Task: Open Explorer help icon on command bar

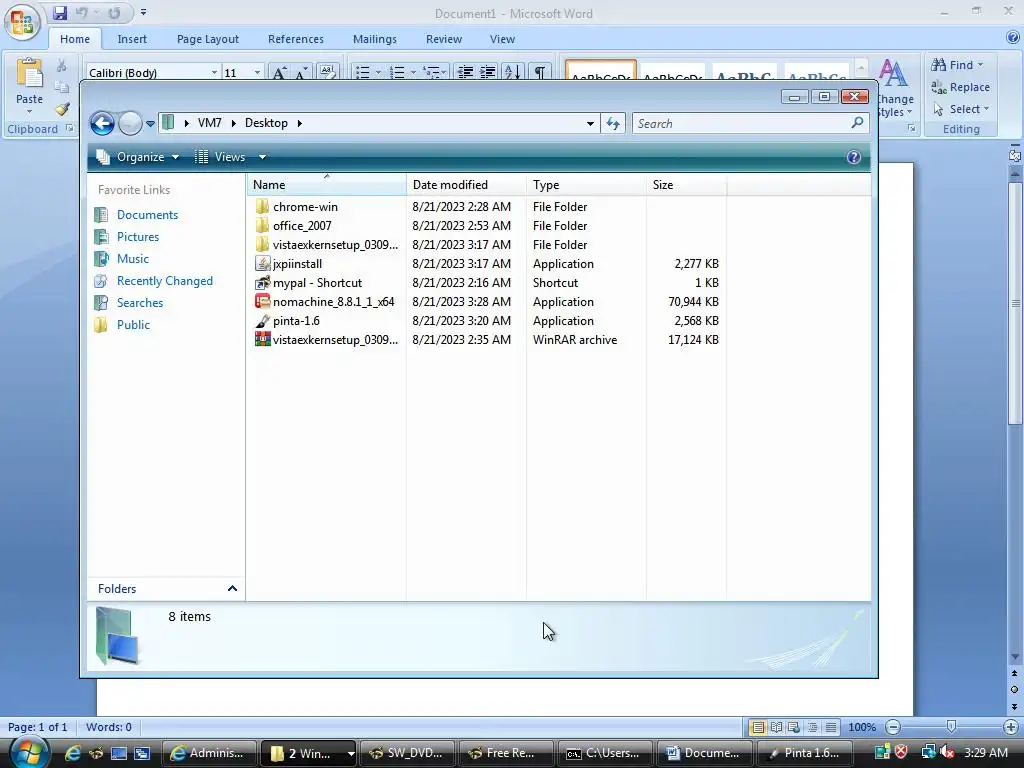Action: click(854, 157)
